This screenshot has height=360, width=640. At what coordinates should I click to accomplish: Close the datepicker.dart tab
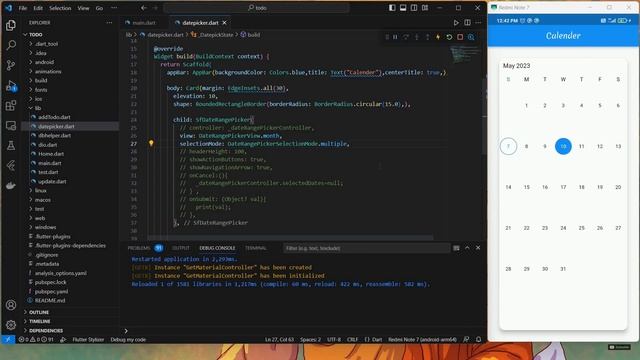[224, 23]
